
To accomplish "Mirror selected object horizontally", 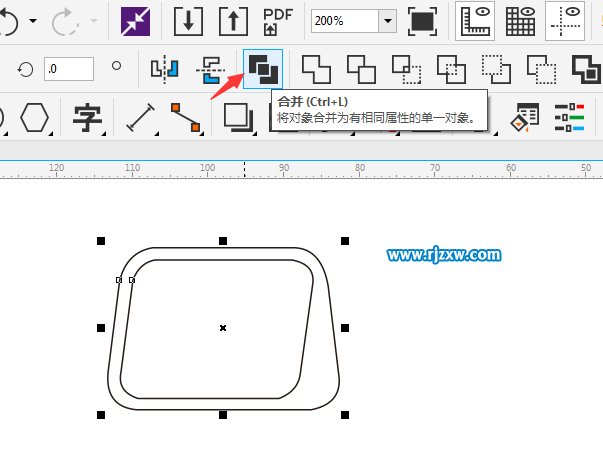I will point(163,69).
